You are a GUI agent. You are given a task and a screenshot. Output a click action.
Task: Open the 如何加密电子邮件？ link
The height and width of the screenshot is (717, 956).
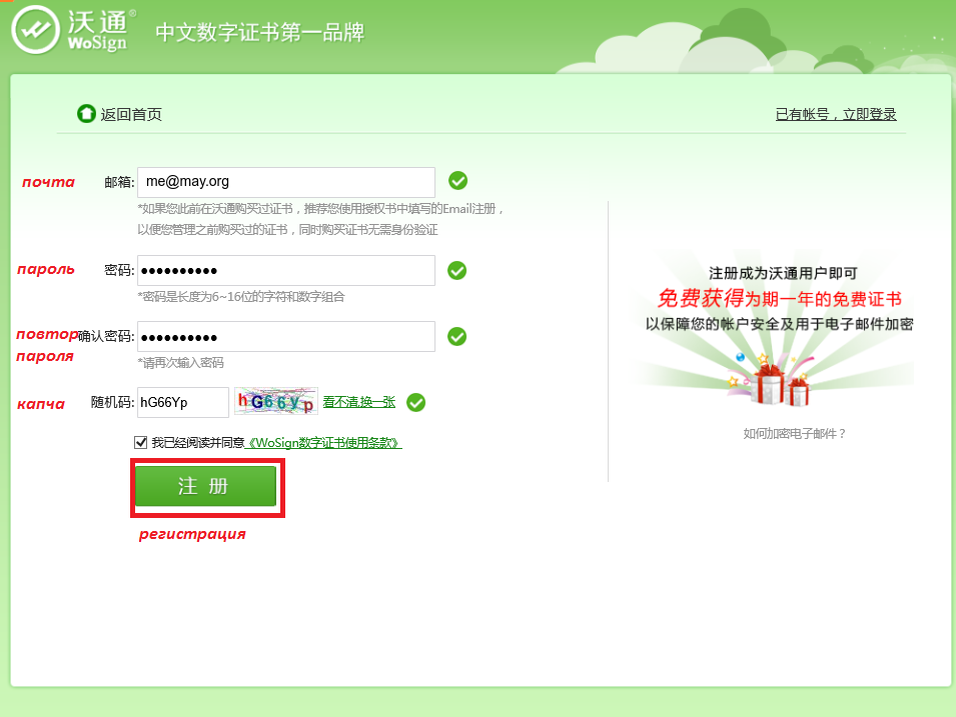pyautogui.click(x=794, y=433)
